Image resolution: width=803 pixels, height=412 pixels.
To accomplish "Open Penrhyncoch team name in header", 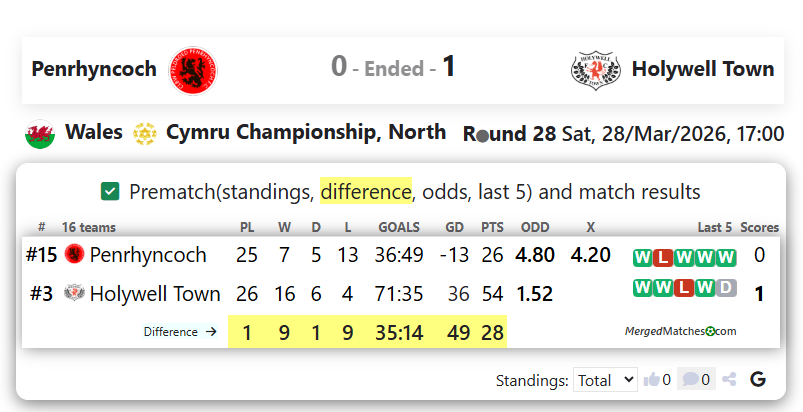I will click(x=94, y=69).
